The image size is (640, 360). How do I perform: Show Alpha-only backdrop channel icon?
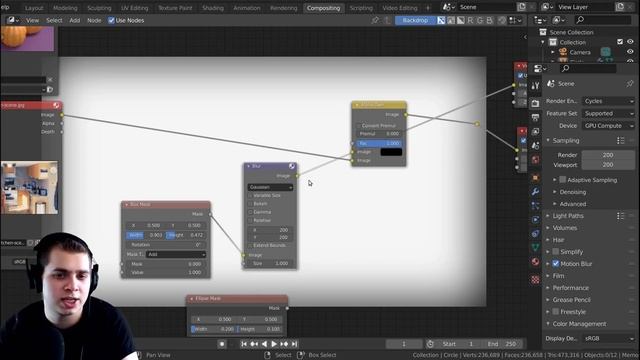461,20
